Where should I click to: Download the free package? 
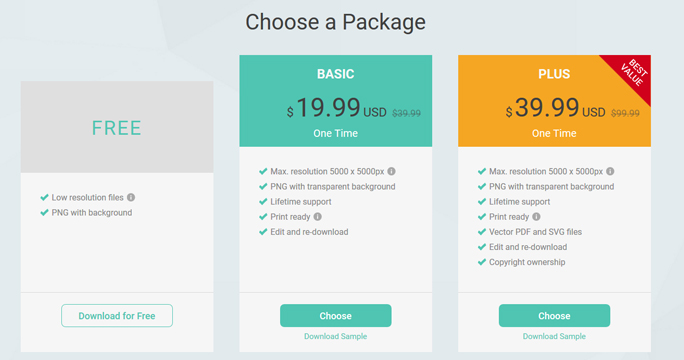click(117, 315)
